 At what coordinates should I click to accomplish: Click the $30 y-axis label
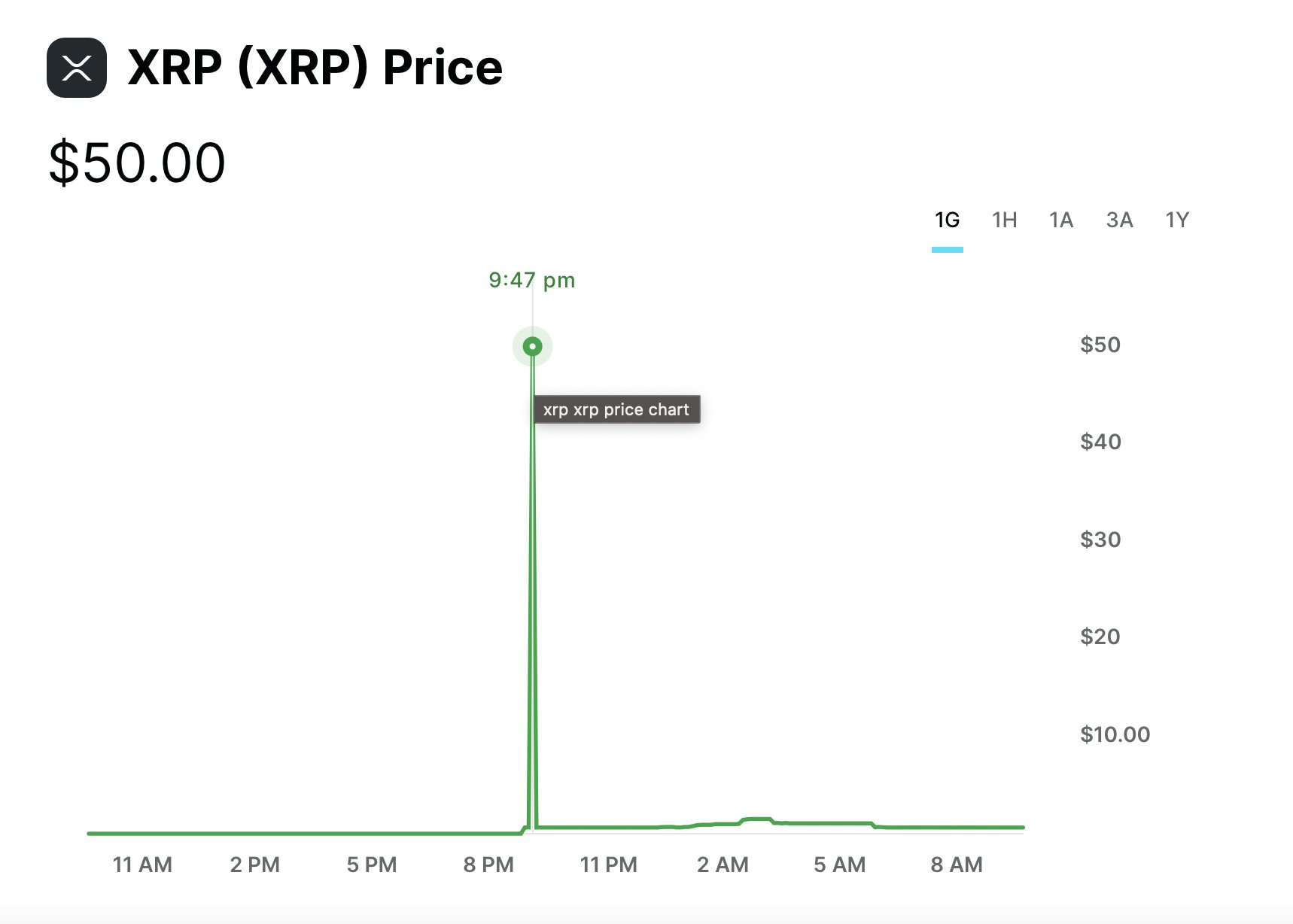1100,540
